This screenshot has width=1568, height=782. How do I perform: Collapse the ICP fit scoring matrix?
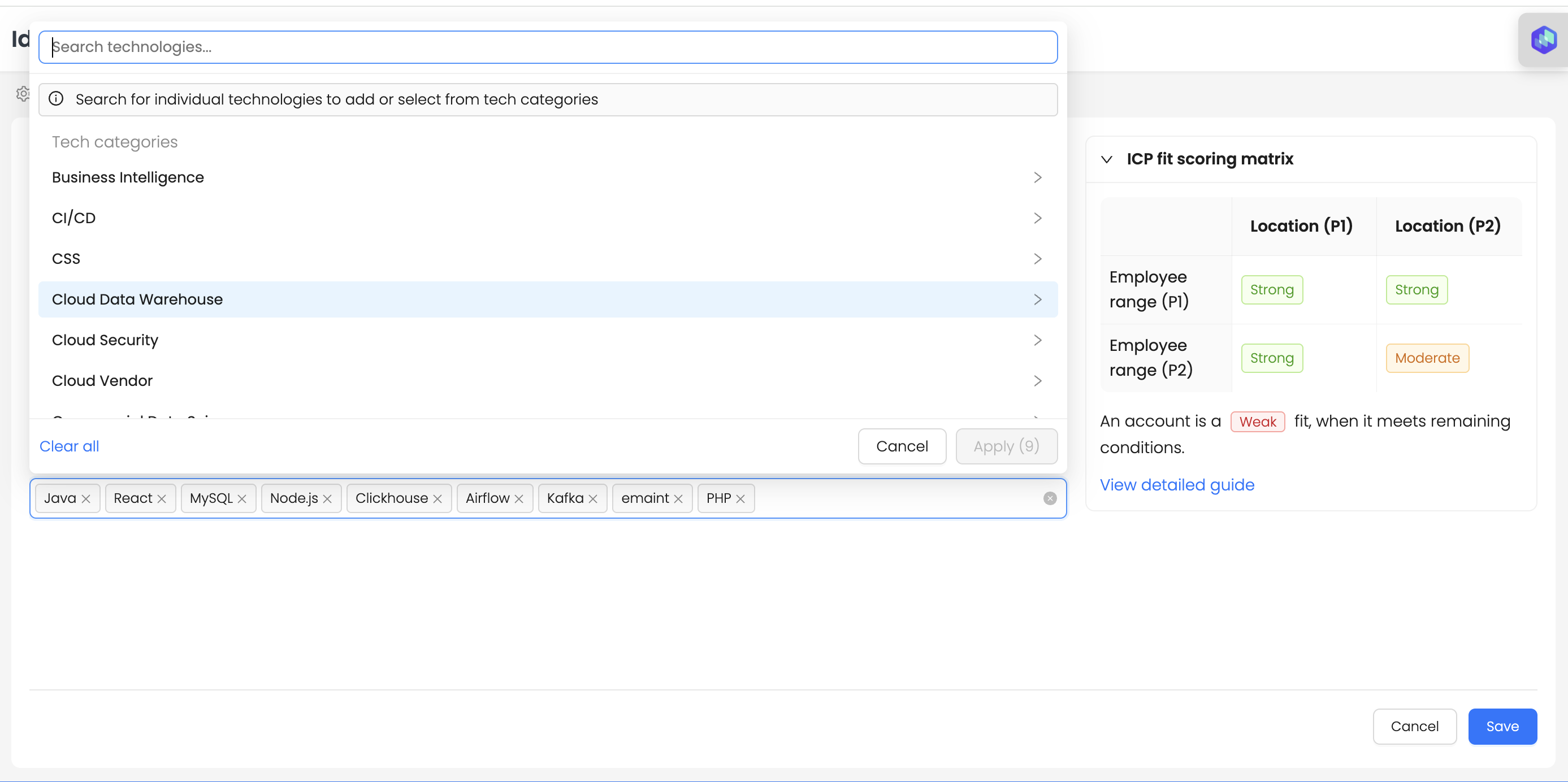click(x=1107, y=159)
